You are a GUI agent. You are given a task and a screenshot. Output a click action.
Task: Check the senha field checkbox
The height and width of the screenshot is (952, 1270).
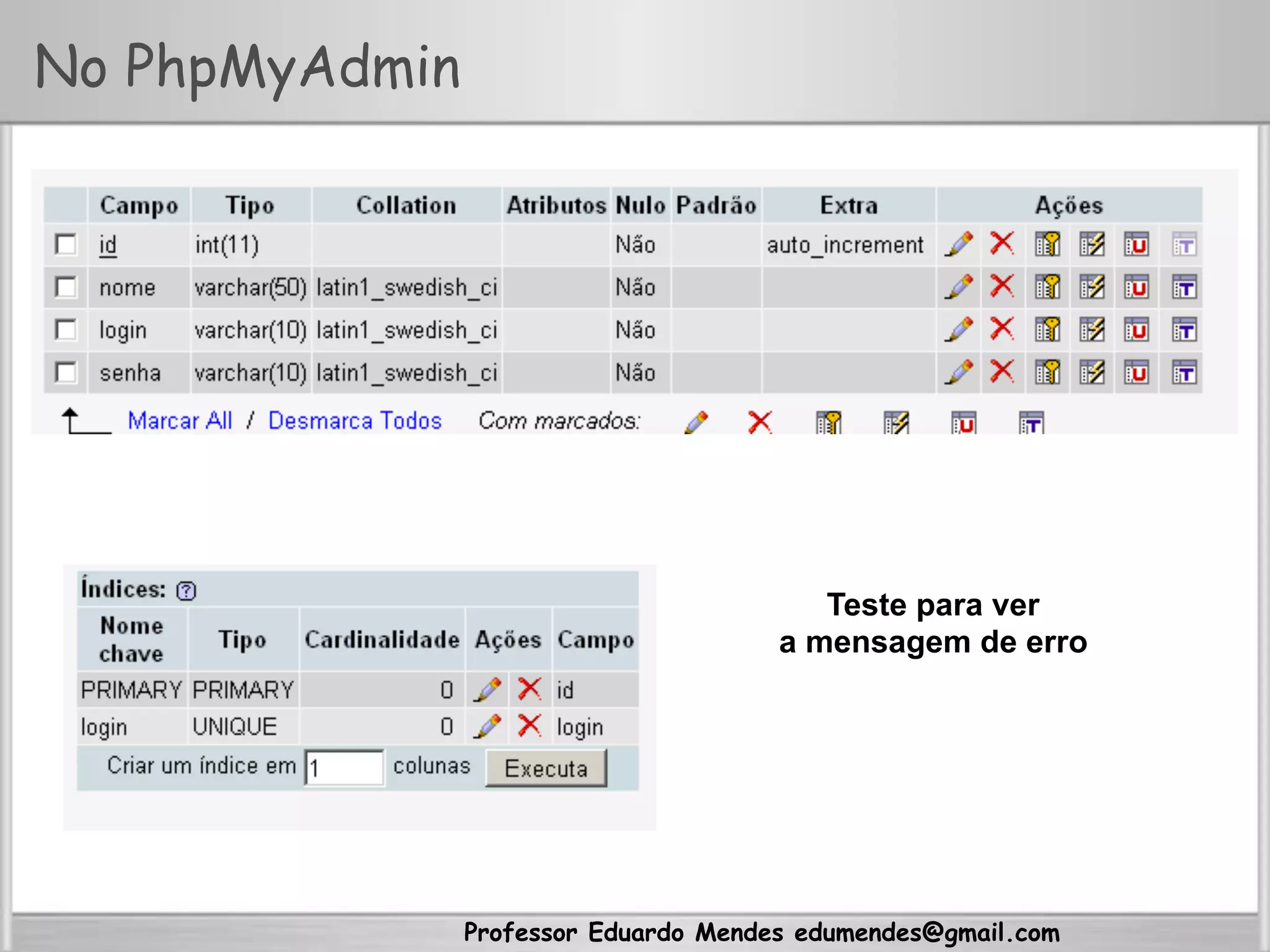coord(66,372)
